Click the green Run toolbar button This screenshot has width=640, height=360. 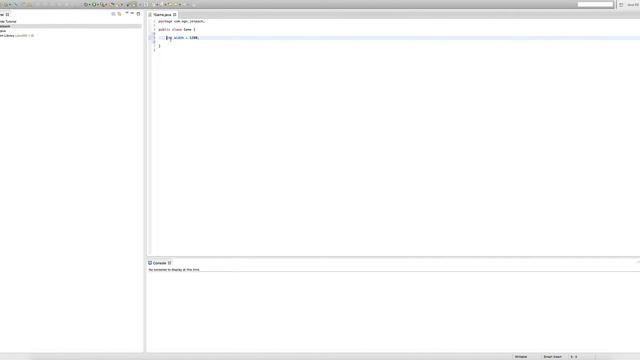tap(94, 4)
